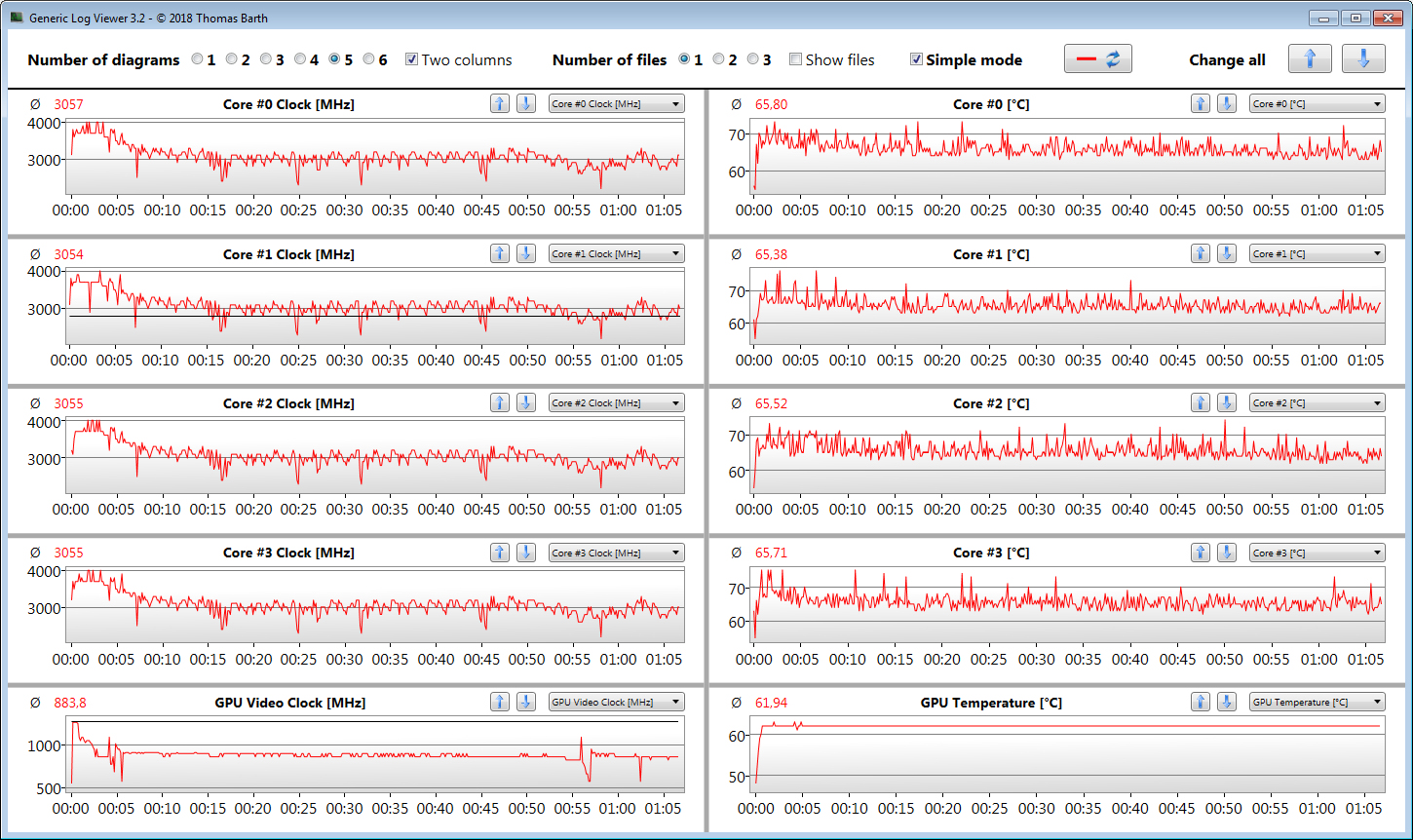Open the Core #0 Clock [MHz] dropdown

tap(616, 104)
